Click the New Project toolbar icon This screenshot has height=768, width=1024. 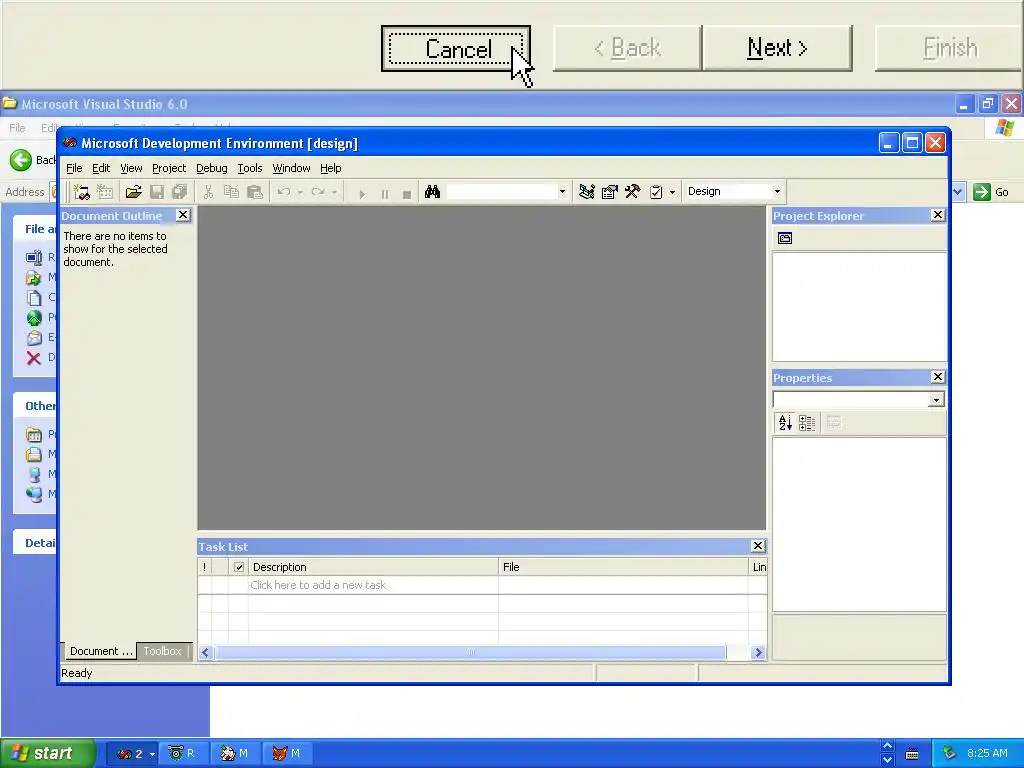82,192
